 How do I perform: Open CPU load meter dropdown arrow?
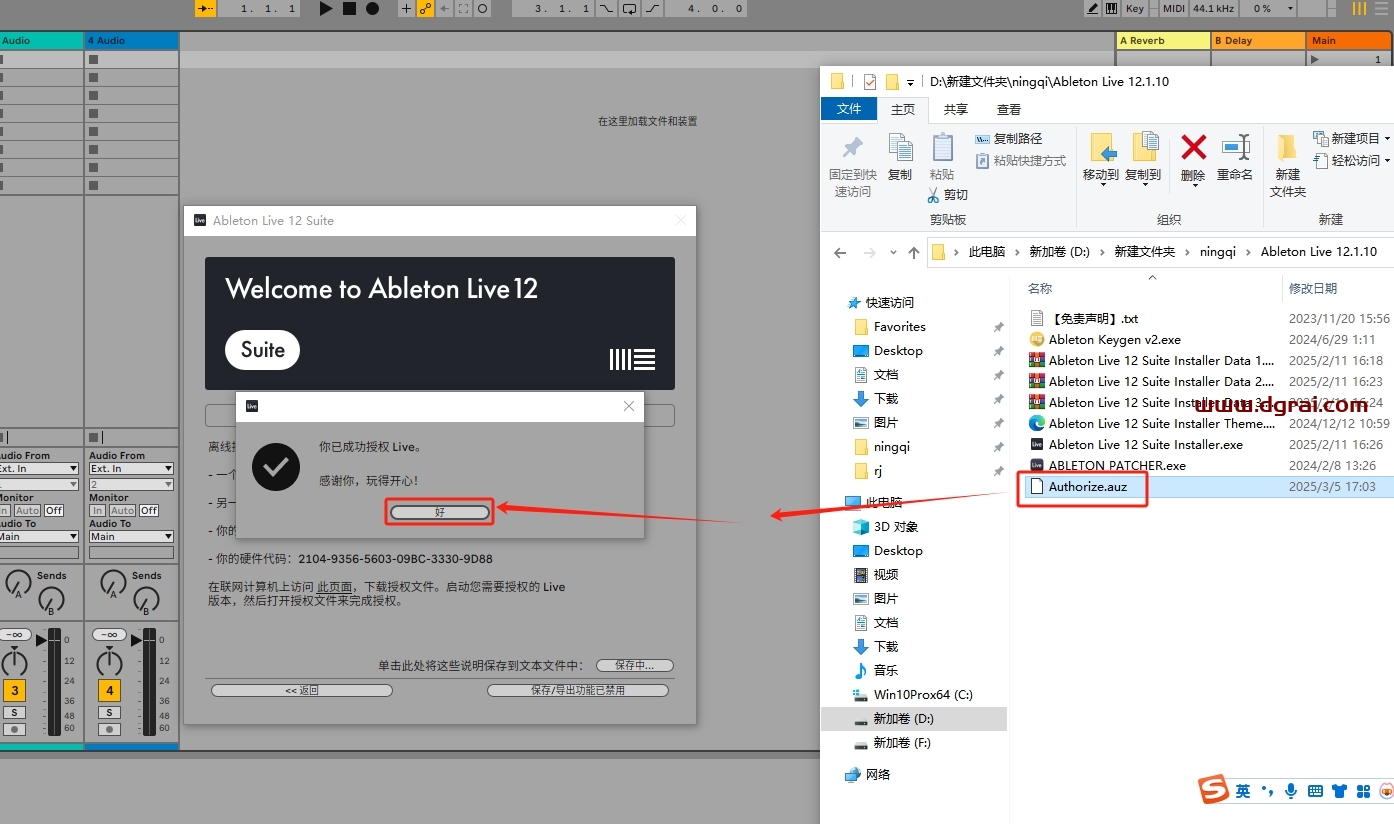(x=1290, y=8)
